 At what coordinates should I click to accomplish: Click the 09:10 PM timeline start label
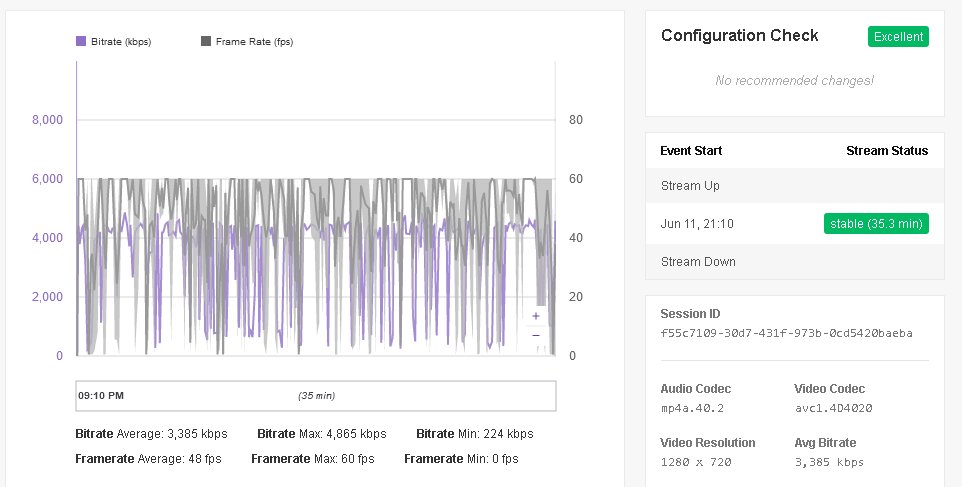click(101, 396)
